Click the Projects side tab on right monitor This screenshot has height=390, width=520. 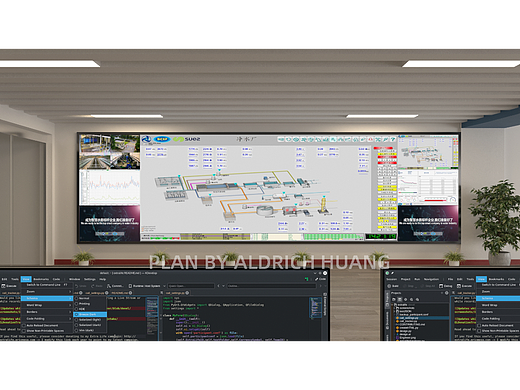(x=388, y=298)
